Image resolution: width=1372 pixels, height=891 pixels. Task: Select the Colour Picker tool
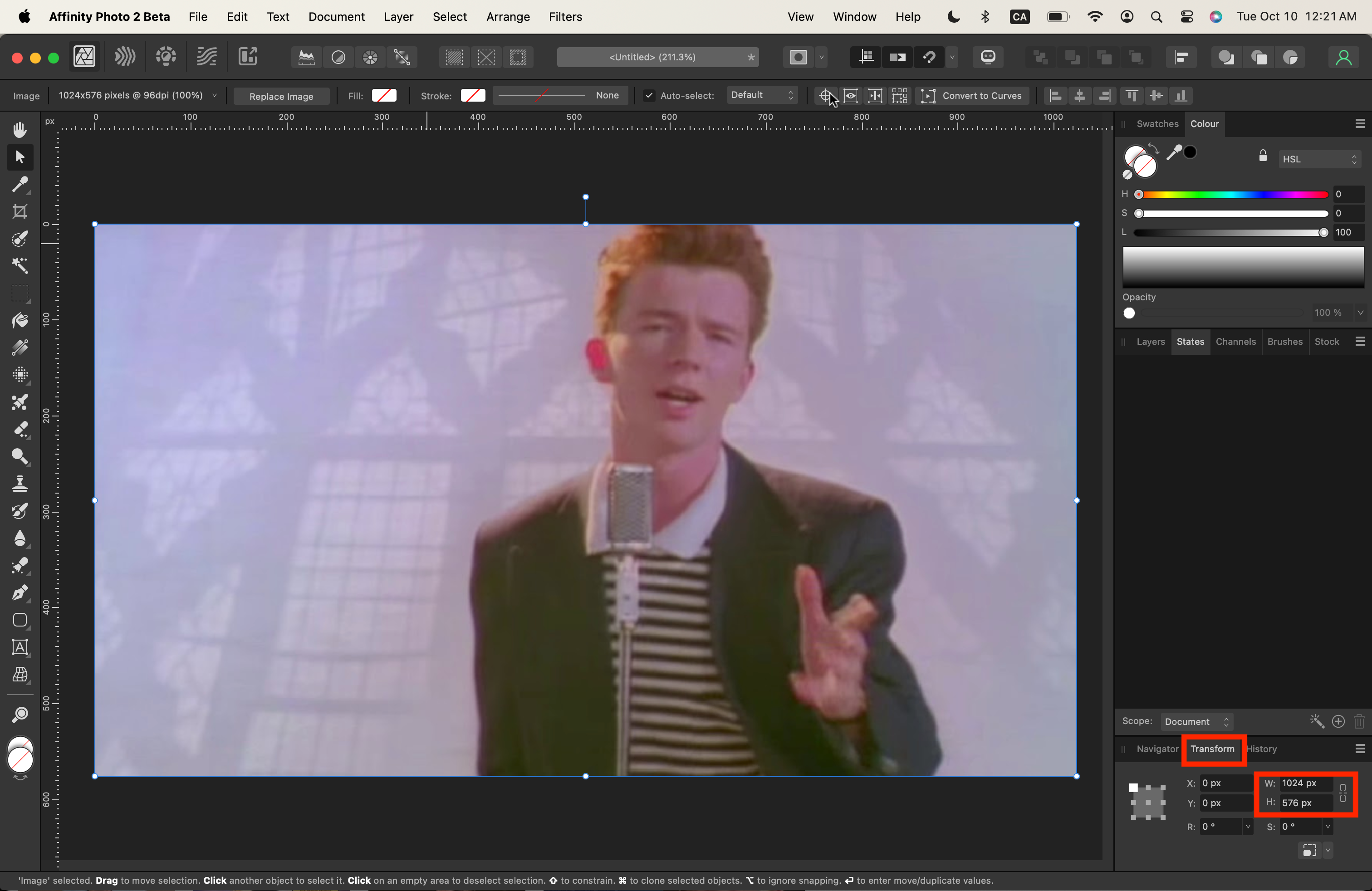click(20, 185)
